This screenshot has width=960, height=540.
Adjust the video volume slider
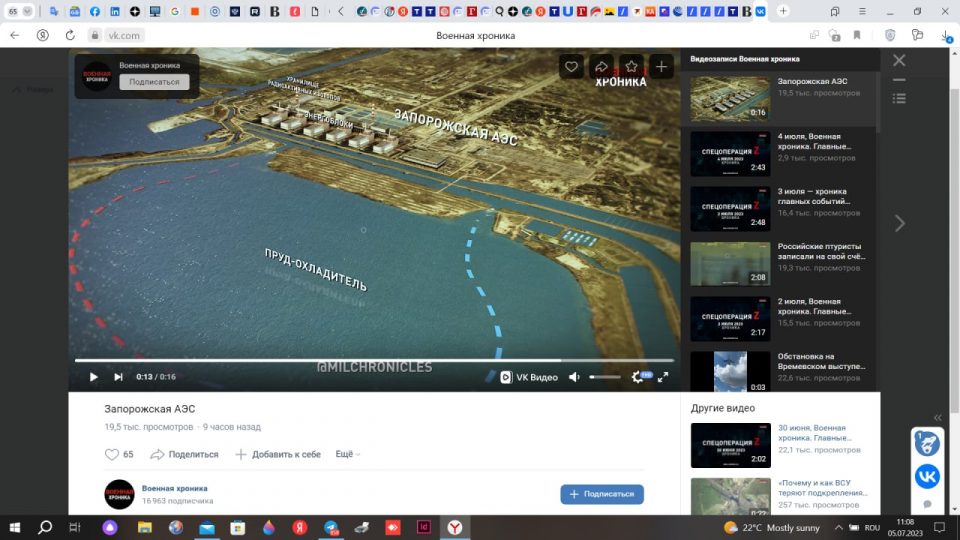point(604,377)
